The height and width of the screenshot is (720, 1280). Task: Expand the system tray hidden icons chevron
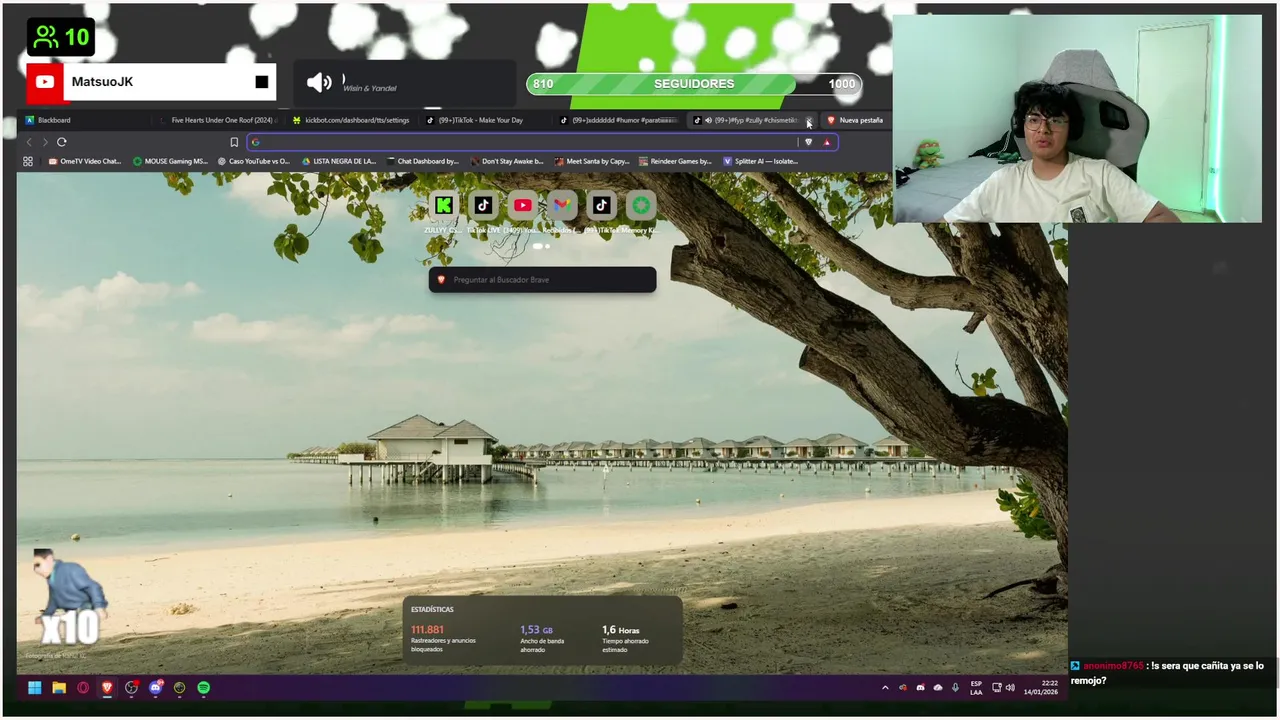tap(884, 688)
